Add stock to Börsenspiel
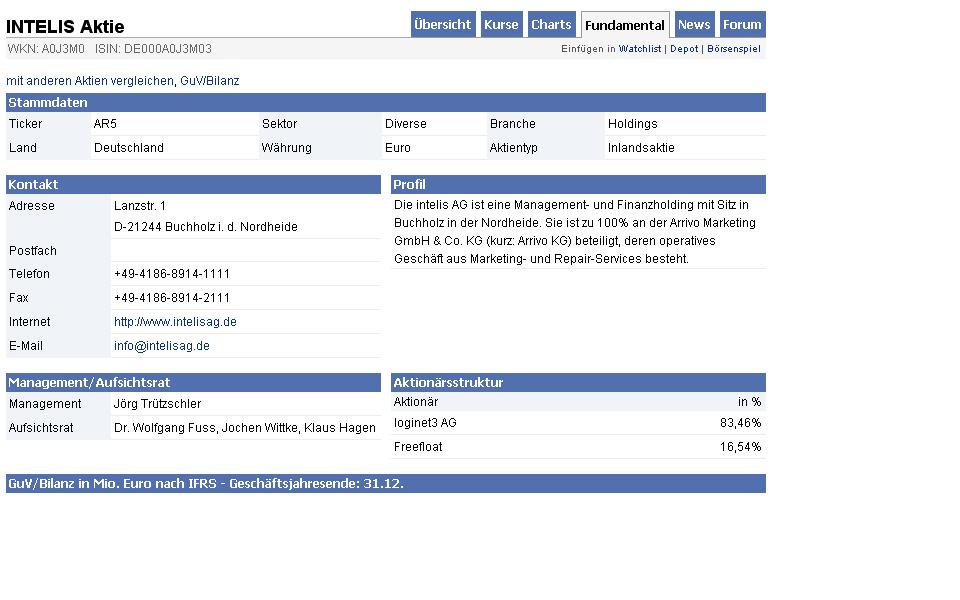The height and width of the screenshot is (600, 960). [733, 49]
